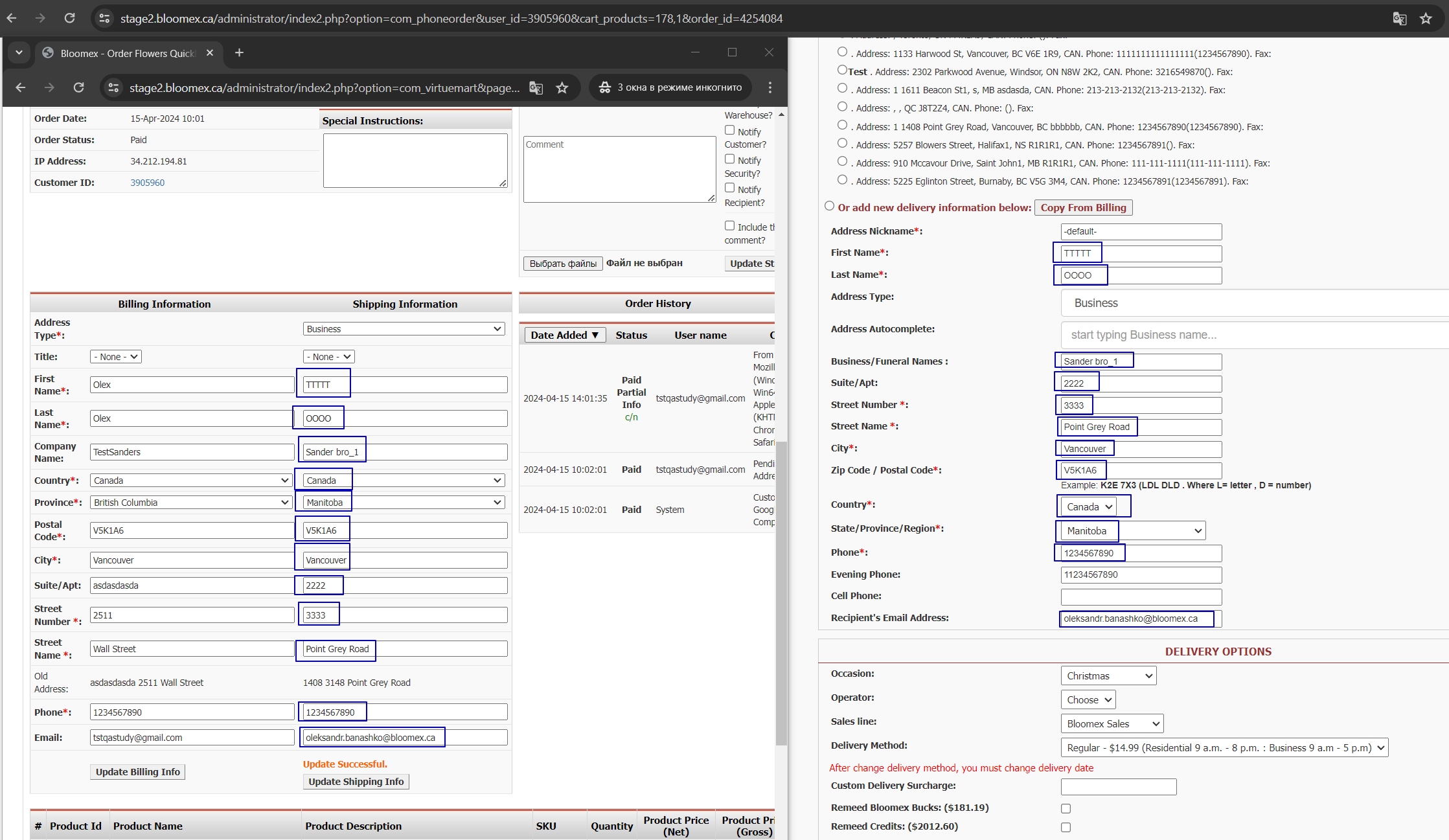Select the 5257 Blowers Street address radio
This screenshot has width=1449, height=840.
click(842, 142)
